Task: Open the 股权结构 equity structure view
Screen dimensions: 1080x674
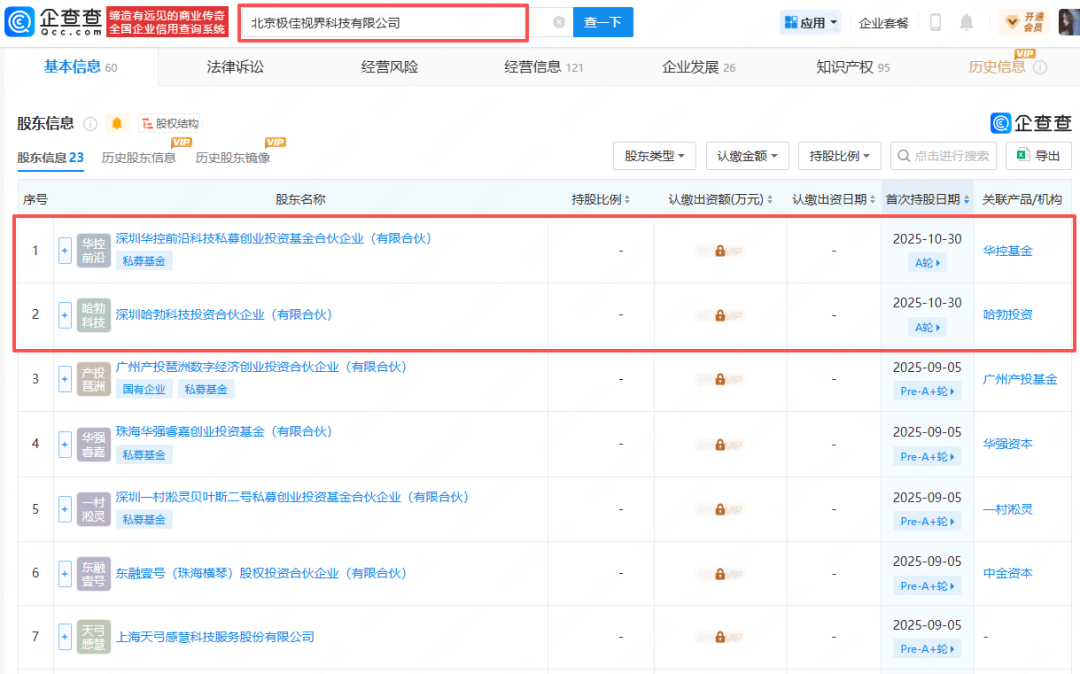Action: [170, 123]
